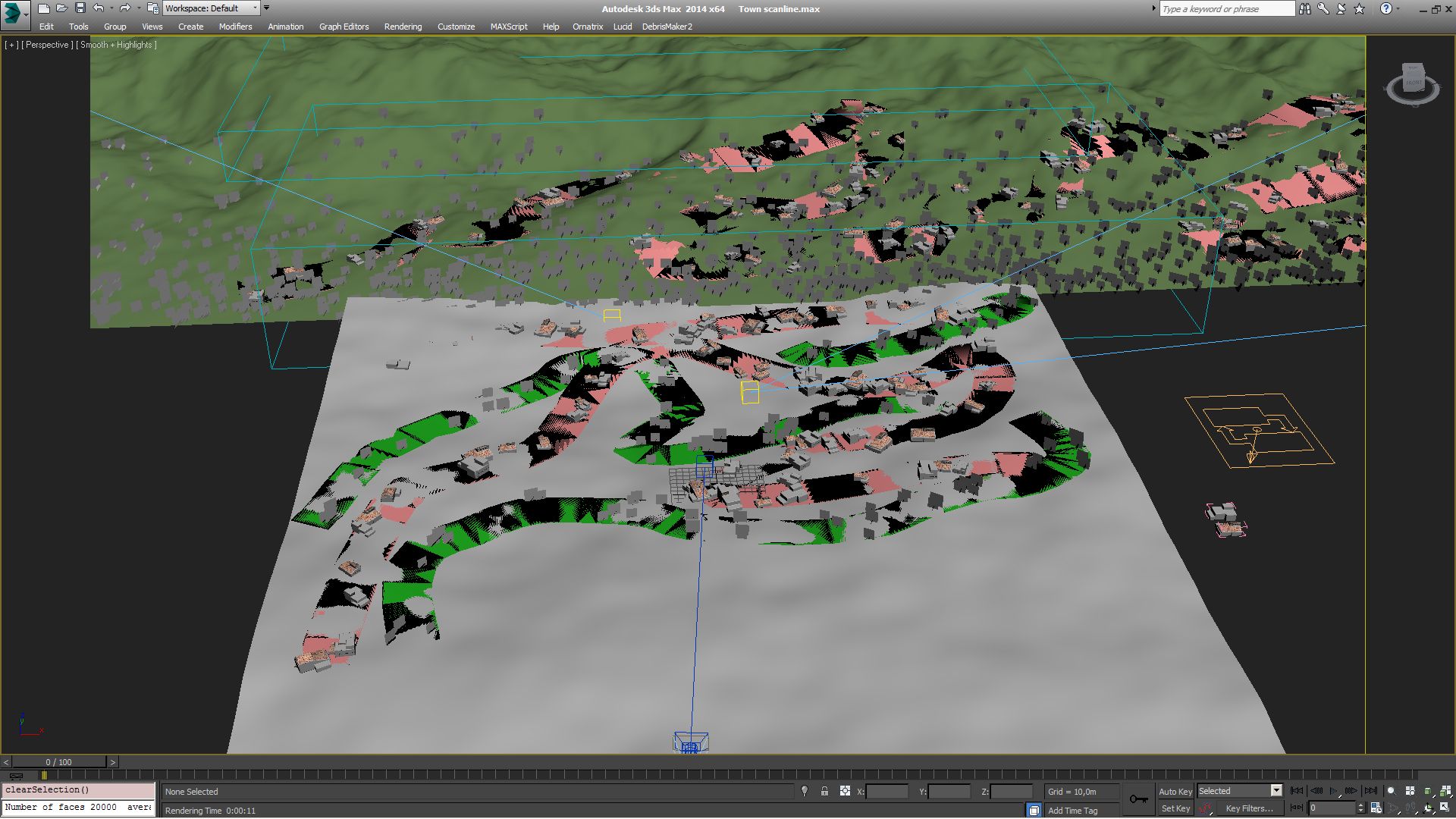The height and width of the screenshot is (819, 1456).
Task: Click the Set Key button
Action: click(1175, 808)
